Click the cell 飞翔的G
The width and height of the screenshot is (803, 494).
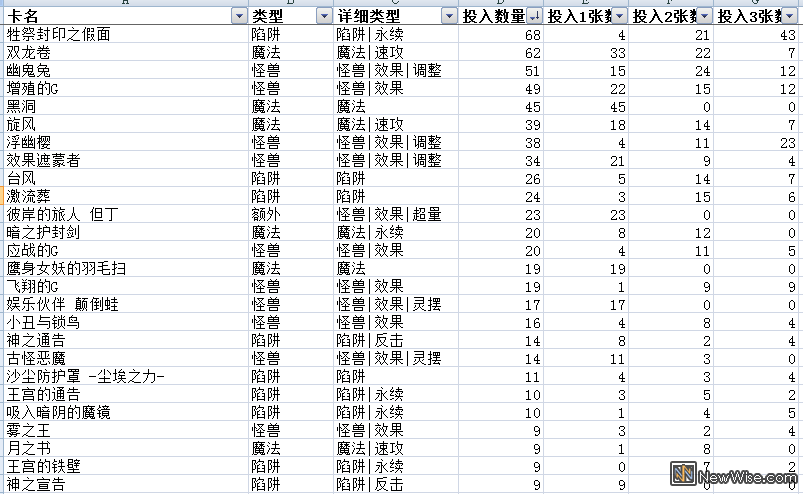(126, 286)
